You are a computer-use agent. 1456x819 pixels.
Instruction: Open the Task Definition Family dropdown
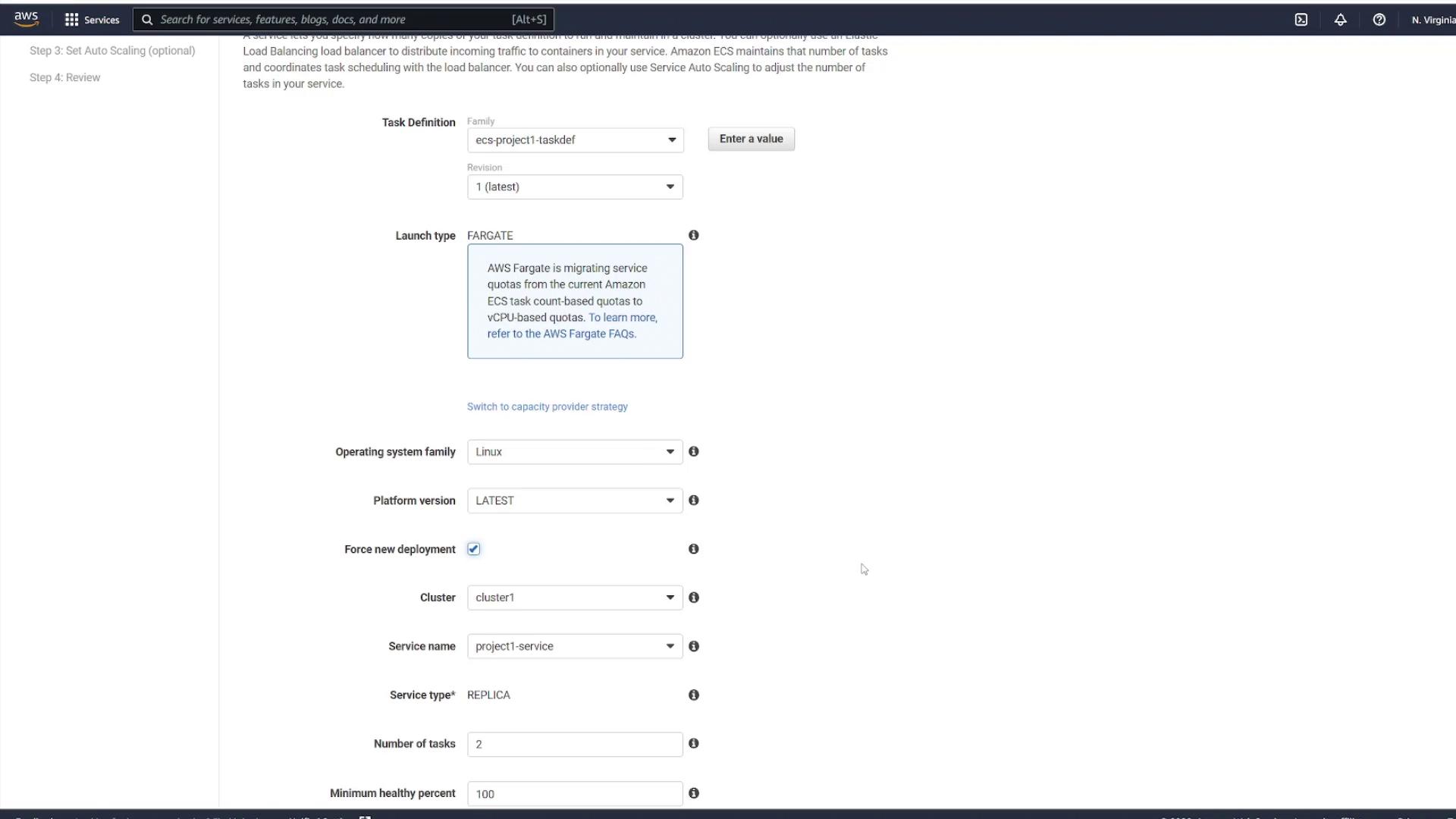coord(575,140)
